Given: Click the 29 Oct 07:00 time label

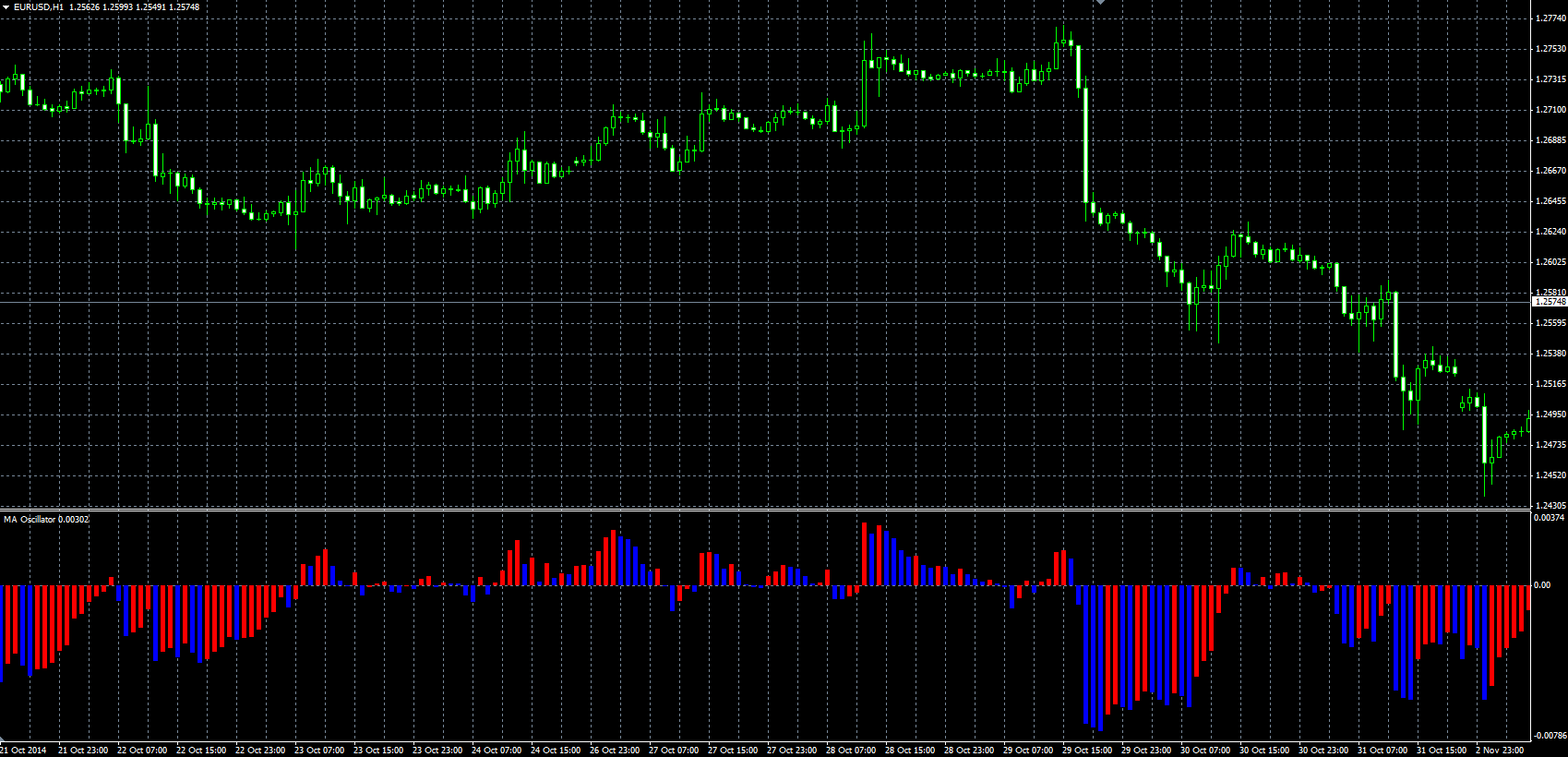Looking at the screenshot, I should (x=1028, y=751).
